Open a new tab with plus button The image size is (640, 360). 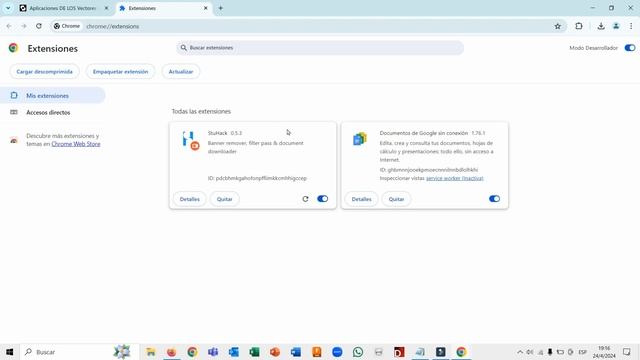tap(220, 8)
